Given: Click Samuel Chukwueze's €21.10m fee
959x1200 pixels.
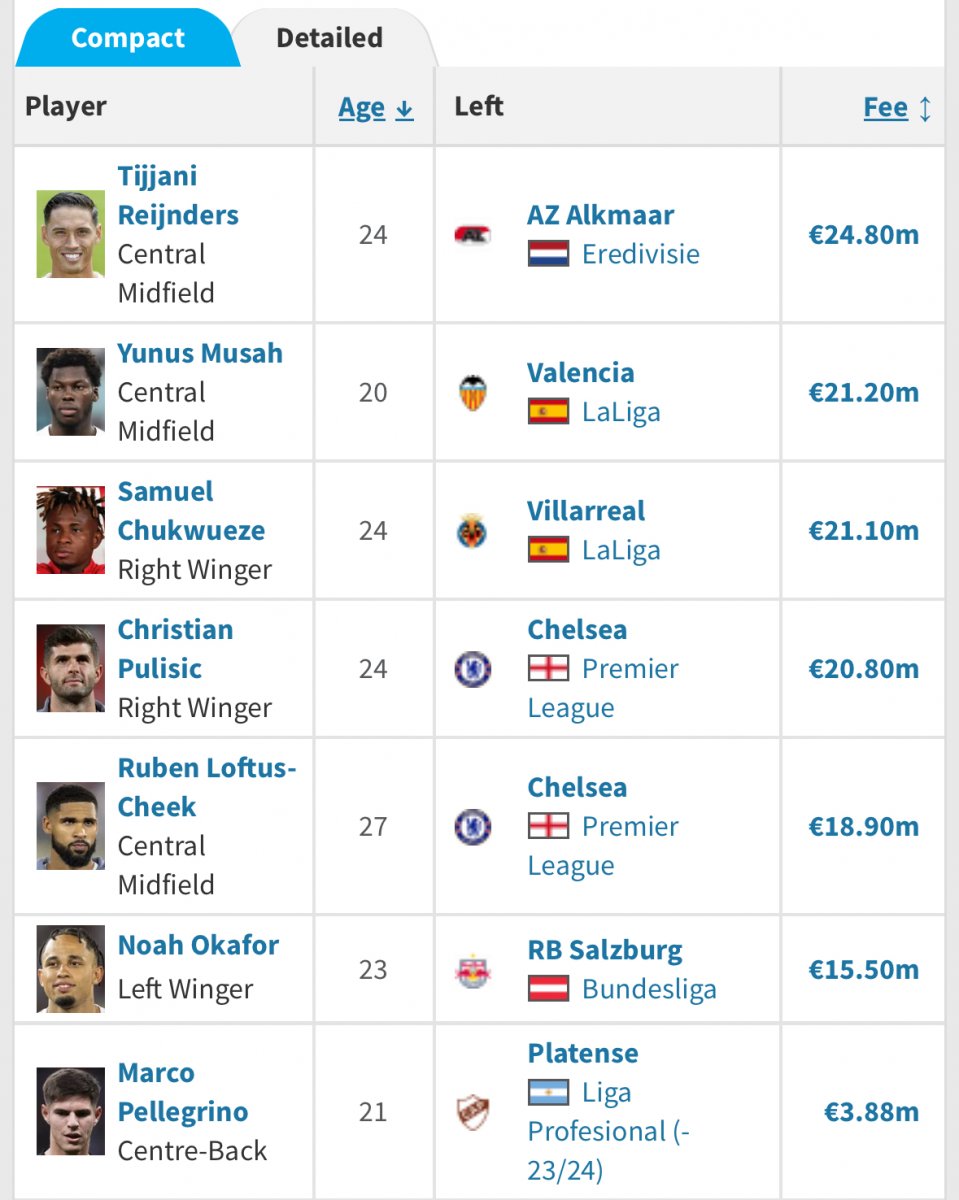Looking at the screenshot, I should tap(863, 530).
